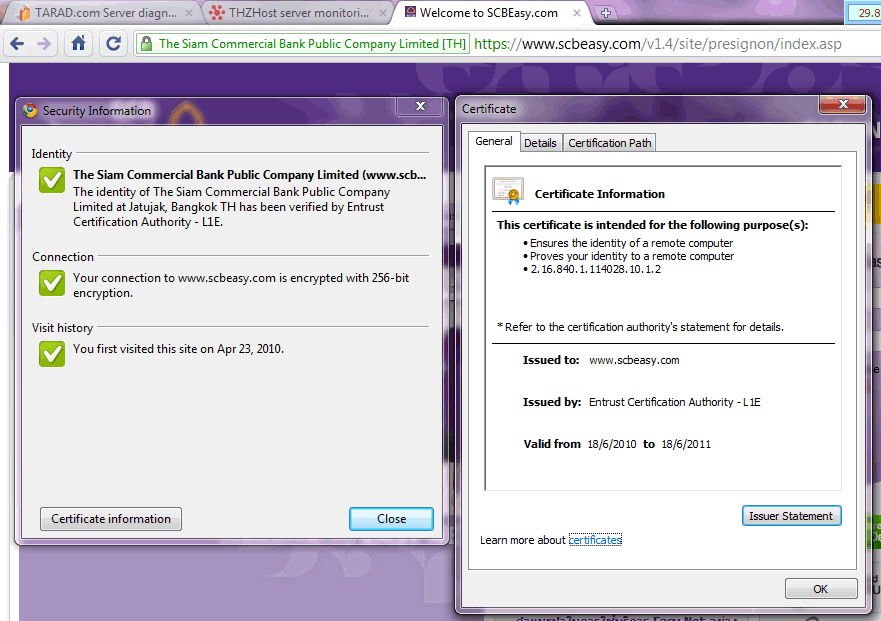Click the Connection green checkmark icon
This screenshot has width=881, height=621.
[x=52, y=283]
